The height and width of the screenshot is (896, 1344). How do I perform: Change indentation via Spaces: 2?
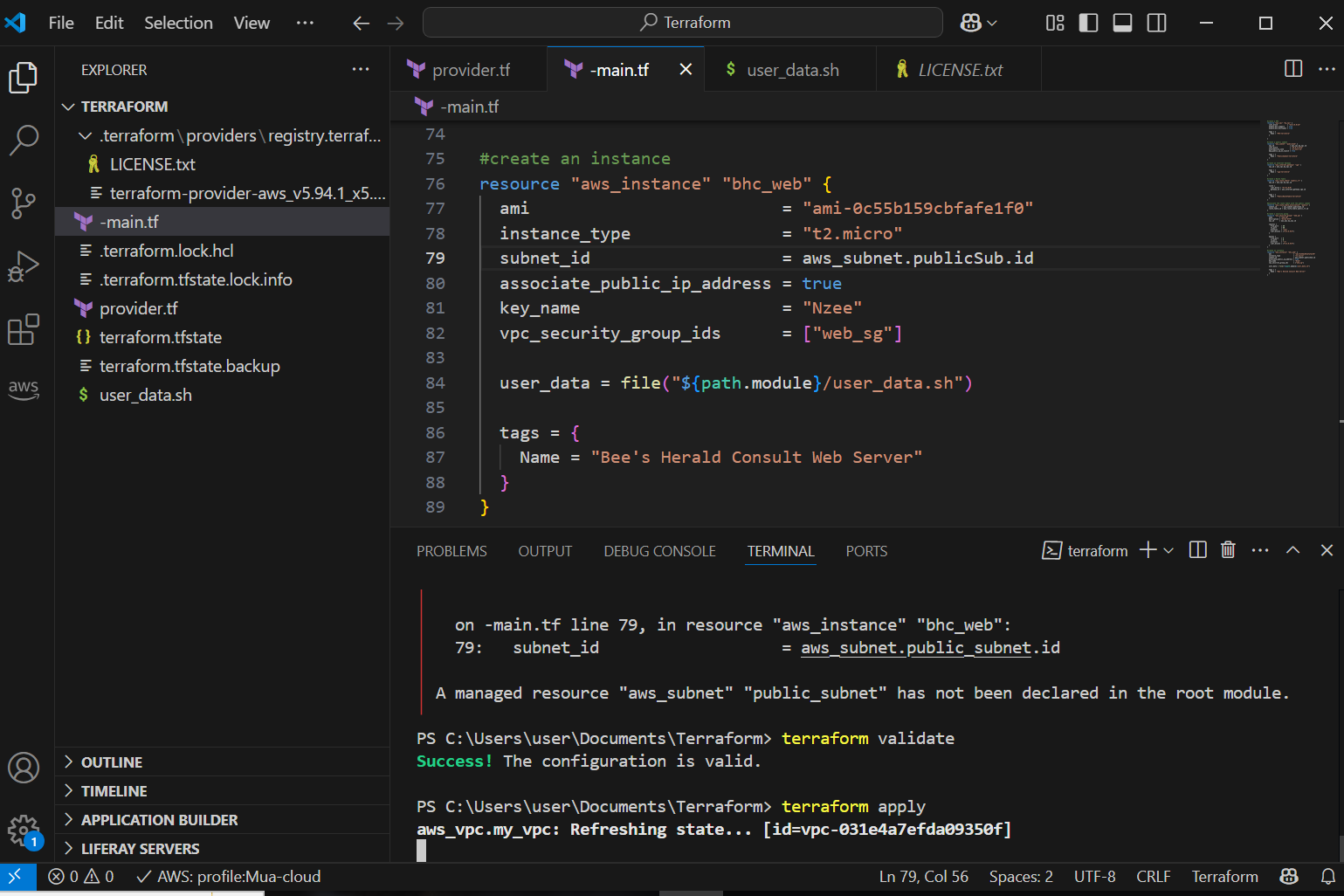click(1021, 877)
